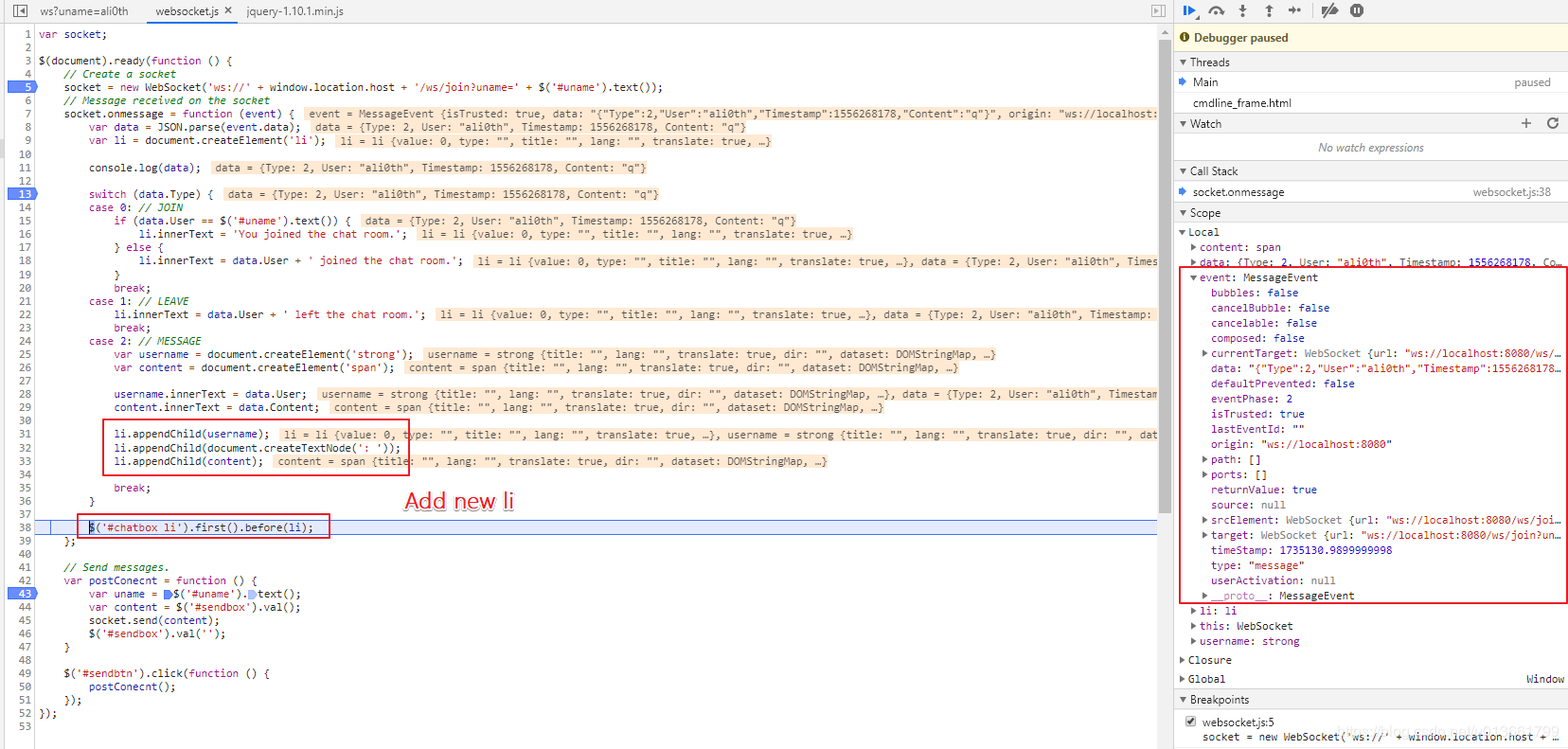Toggle the debugger sidebar pane
Viewport: 1568px width, 749px height.
(1158, 11)
